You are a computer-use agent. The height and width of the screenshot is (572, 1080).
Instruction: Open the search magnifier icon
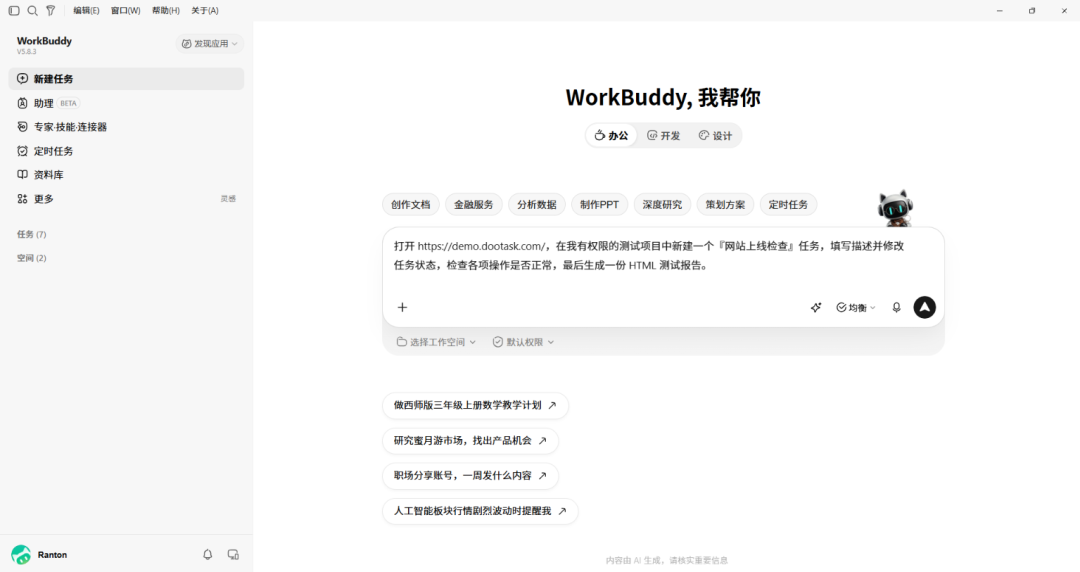click(32, 10)
